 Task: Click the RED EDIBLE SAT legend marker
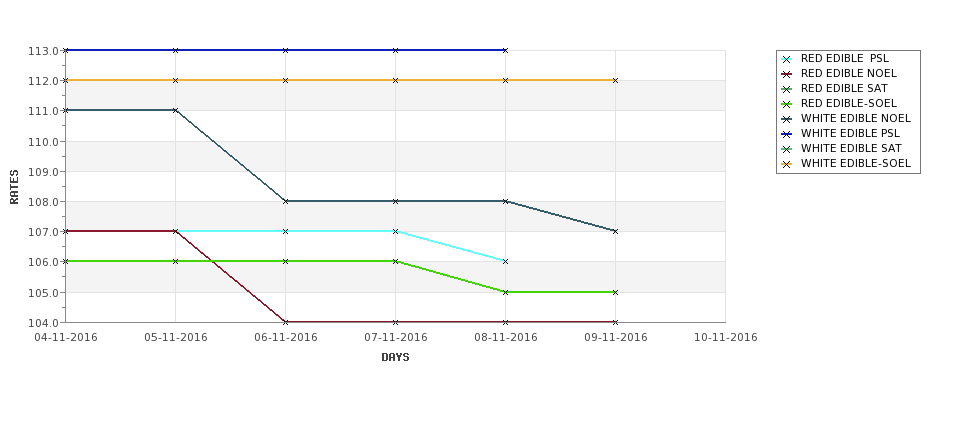pos(787,90)
